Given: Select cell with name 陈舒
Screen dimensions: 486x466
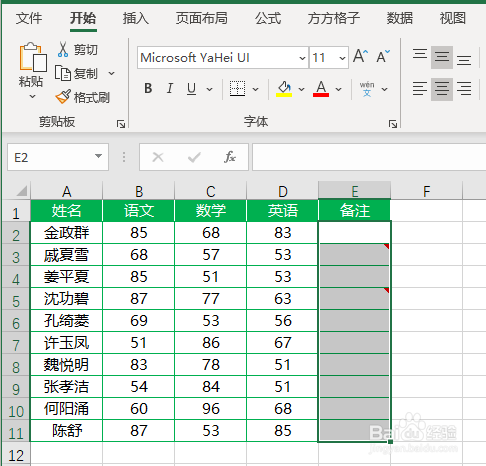Looking at the screenshot, I should (67, 430).
